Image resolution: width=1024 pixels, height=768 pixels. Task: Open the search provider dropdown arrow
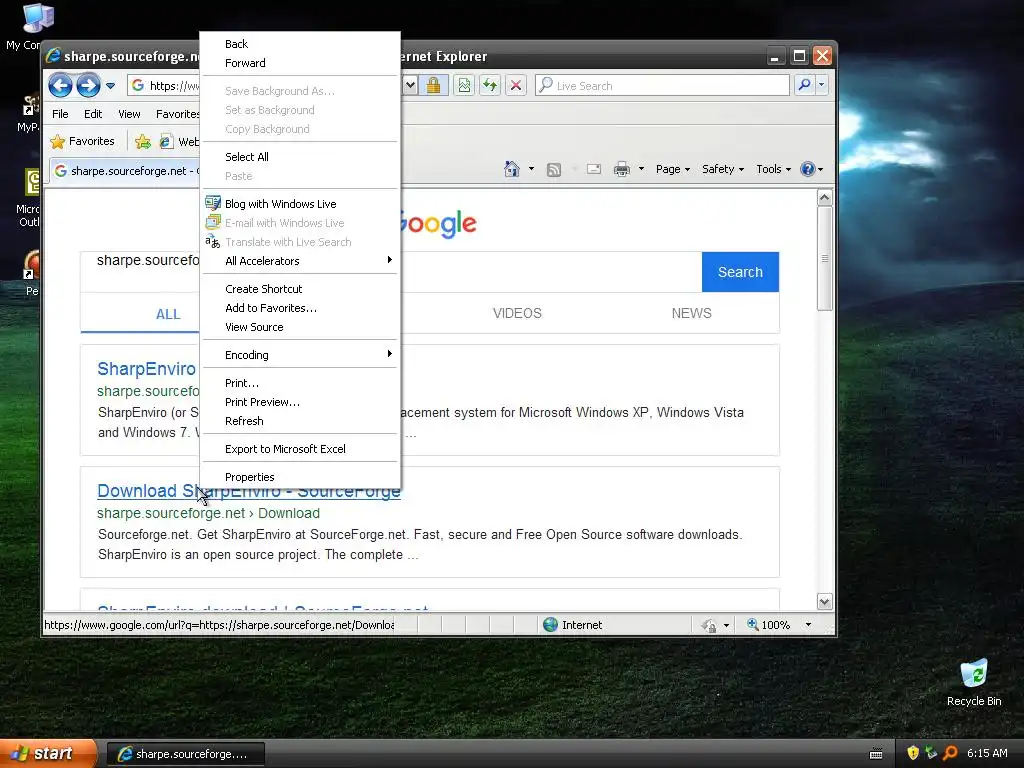coord(822,85)
